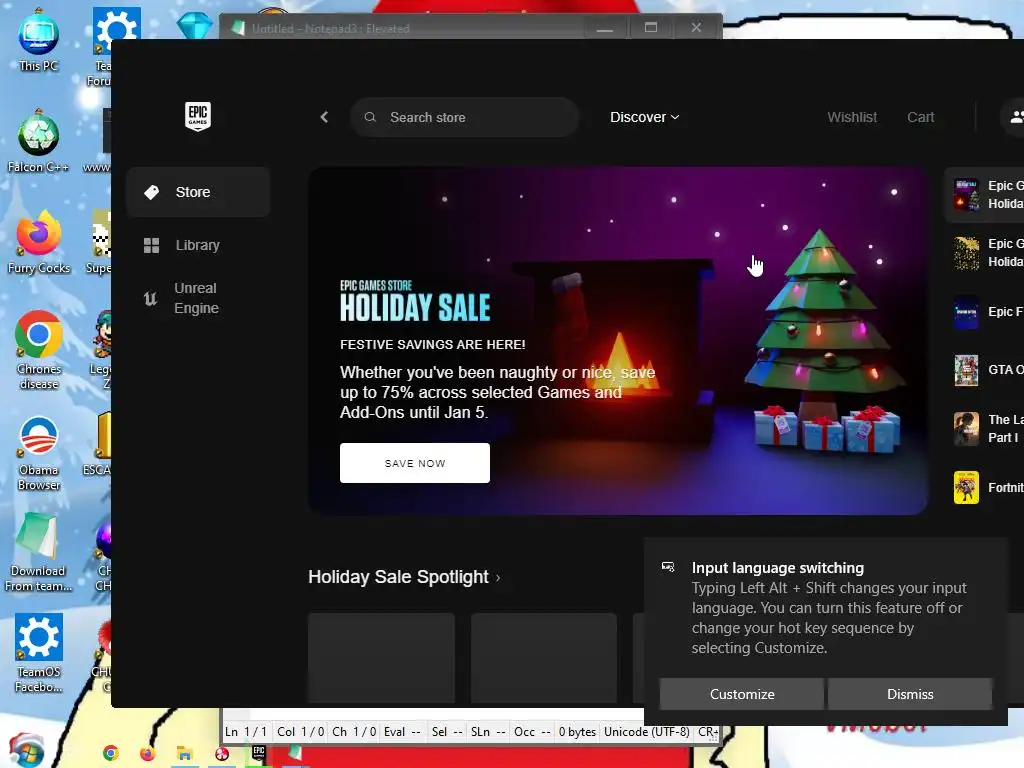This screenshot has width=1024, height=768.
Task: Select the GTA carousel item thumbnail
Action: click(x=966, y=370)
